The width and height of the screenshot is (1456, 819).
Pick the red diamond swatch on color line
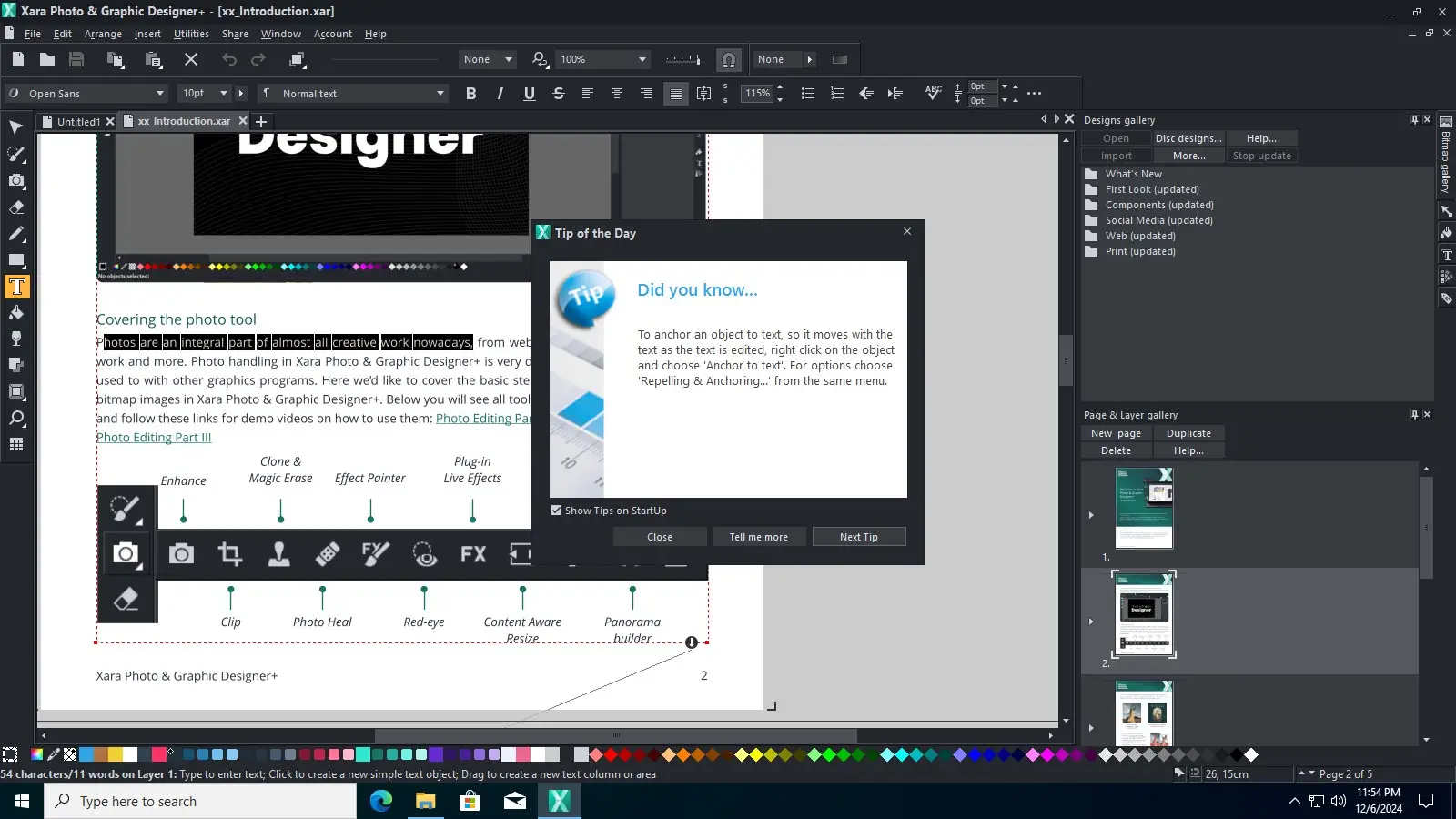tap(611, 754)
